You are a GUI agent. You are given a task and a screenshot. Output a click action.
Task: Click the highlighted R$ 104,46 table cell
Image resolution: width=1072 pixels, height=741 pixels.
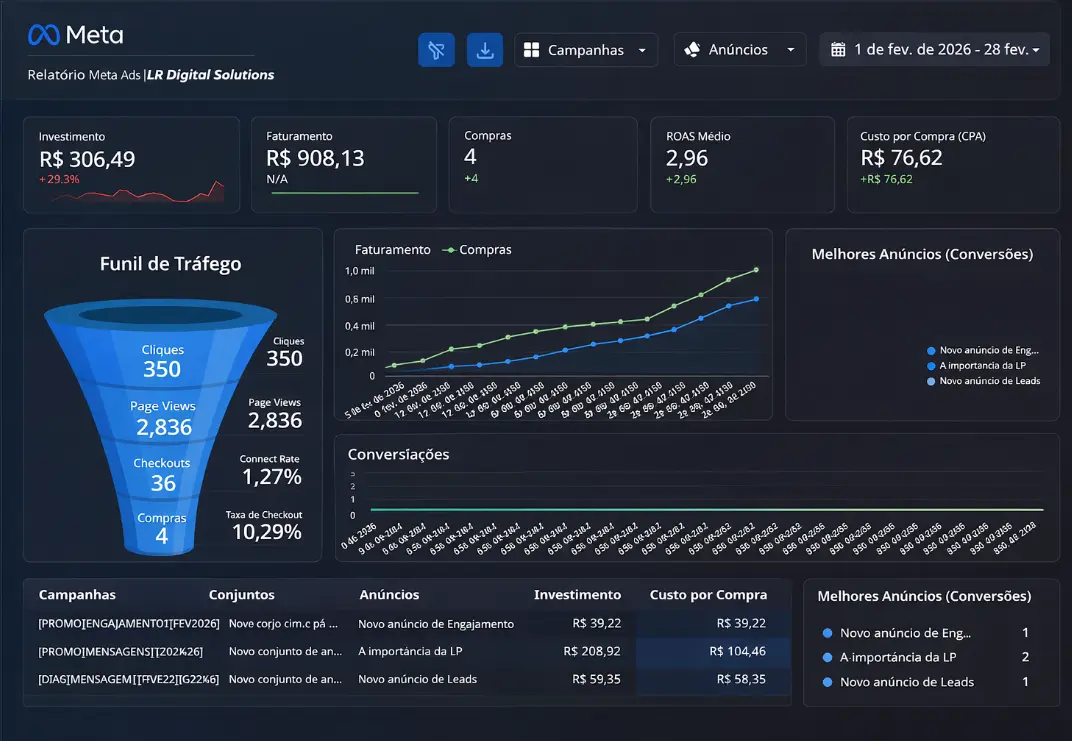(x=714, y=651)
